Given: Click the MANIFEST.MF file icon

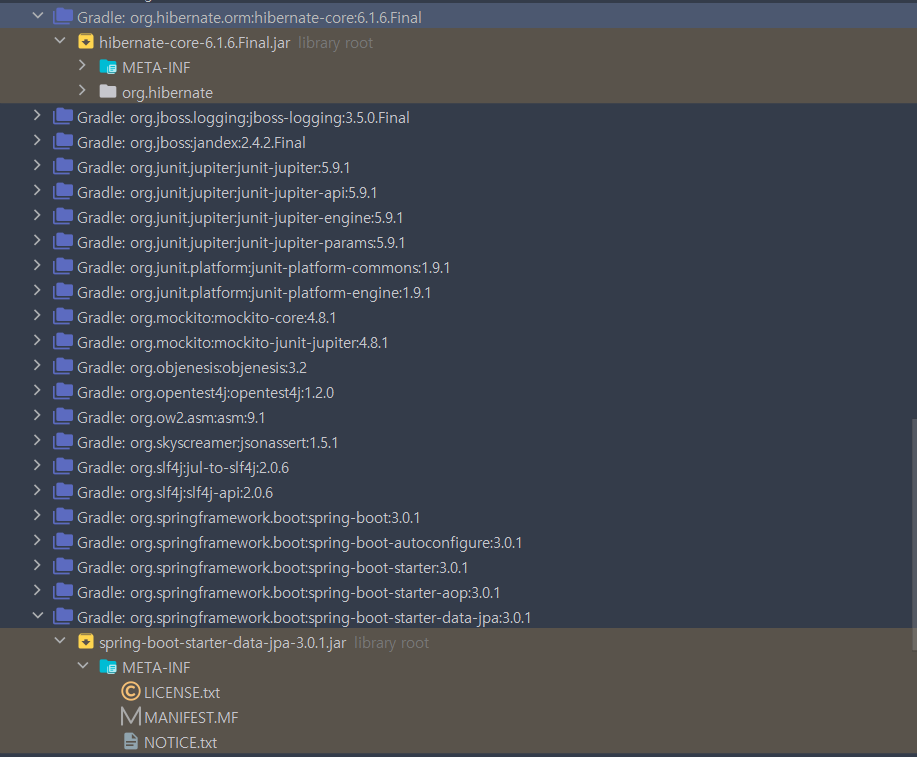Looking at the screenshot, I should coord(131,717).
